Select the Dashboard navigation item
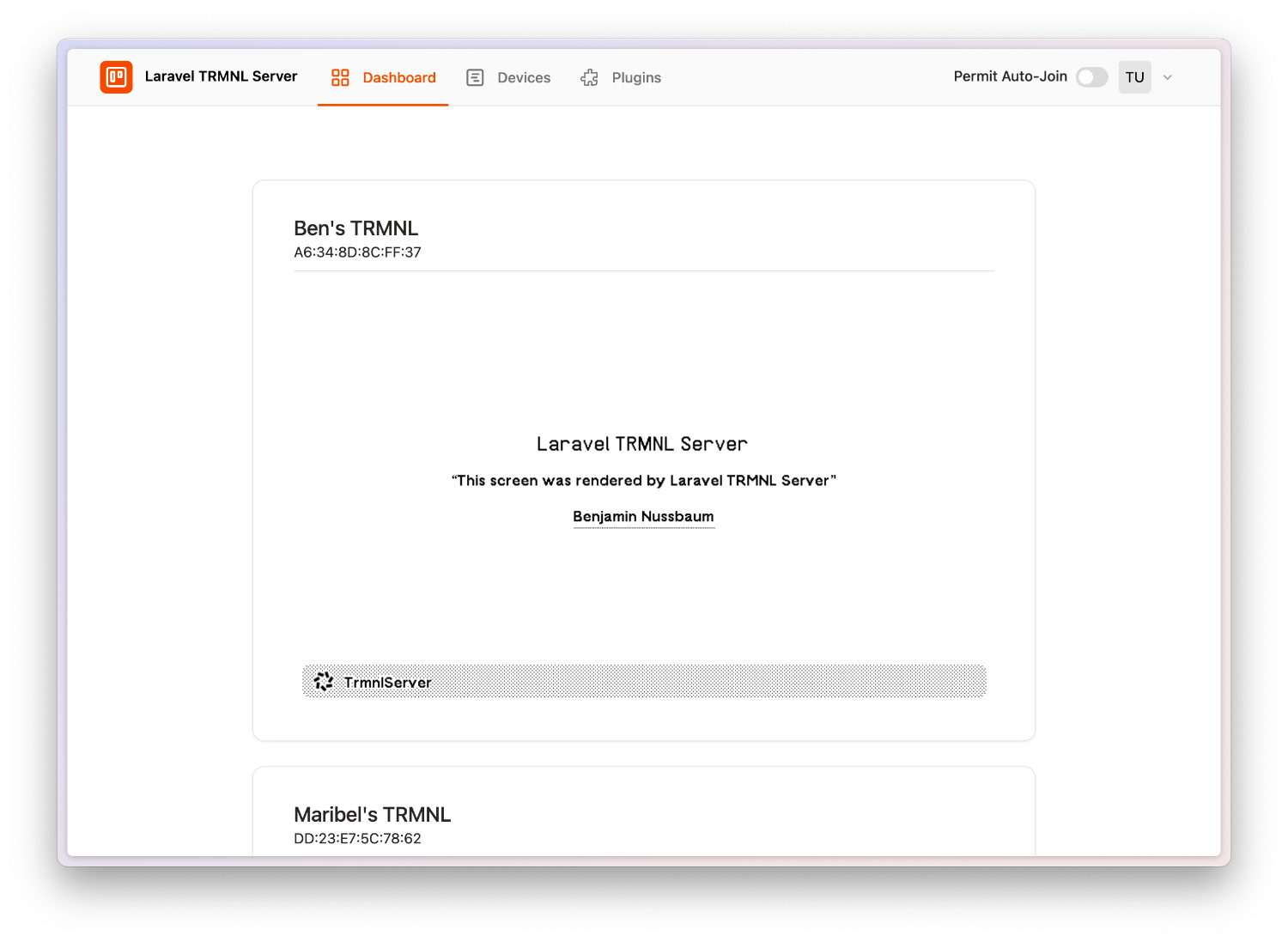Screen dimensions: 1288x942 pos(398,77)
